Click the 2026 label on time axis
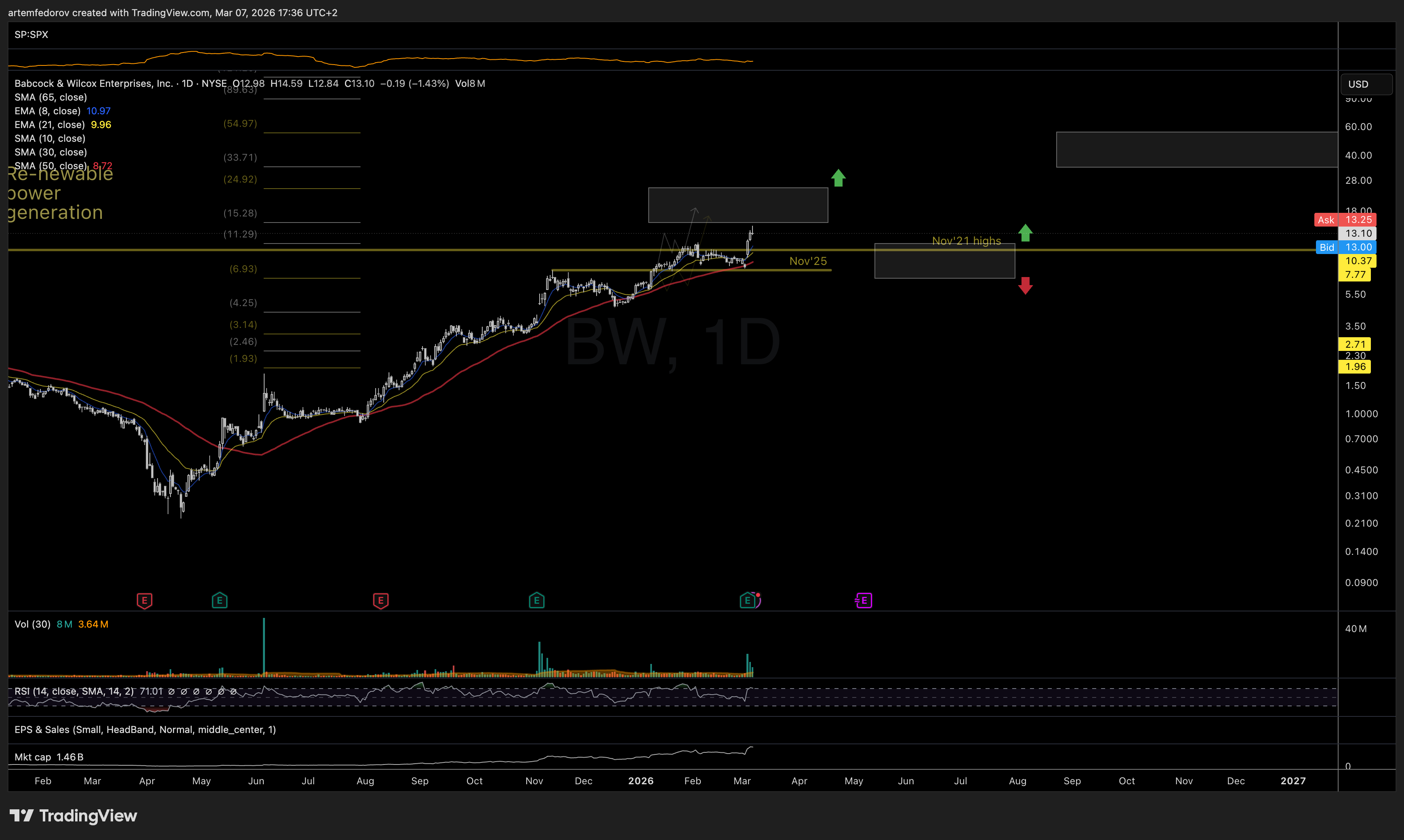This screenshot has width=1404, height=840. tap(641, 781)
